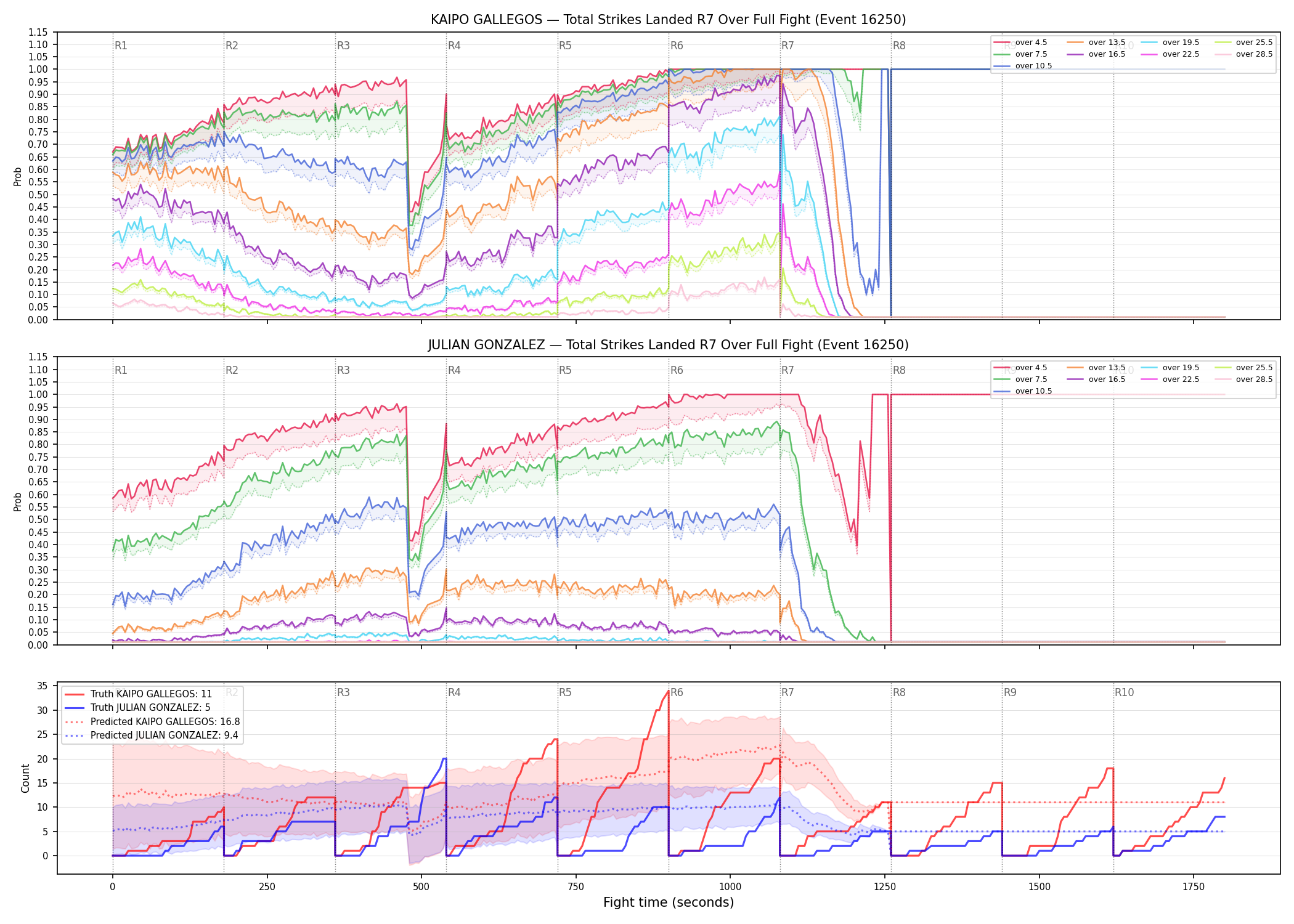The width and height of the screenshot is (1294, 924).
Task: Select R7 marker on Julian Gonzalez chart
Action: pyautogui.click(x=787, y=370)
